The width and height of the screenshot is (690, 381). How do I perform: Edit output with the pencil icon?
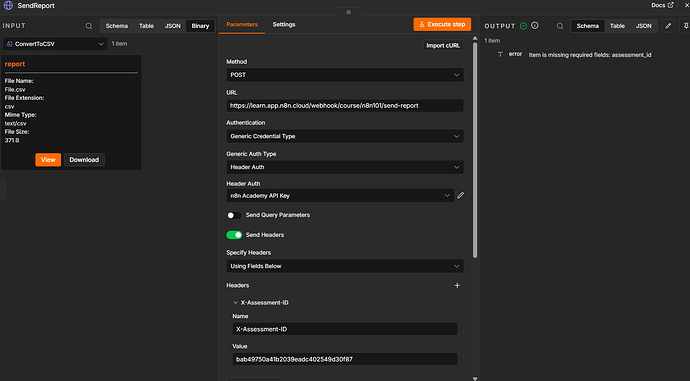click(668, 26)
